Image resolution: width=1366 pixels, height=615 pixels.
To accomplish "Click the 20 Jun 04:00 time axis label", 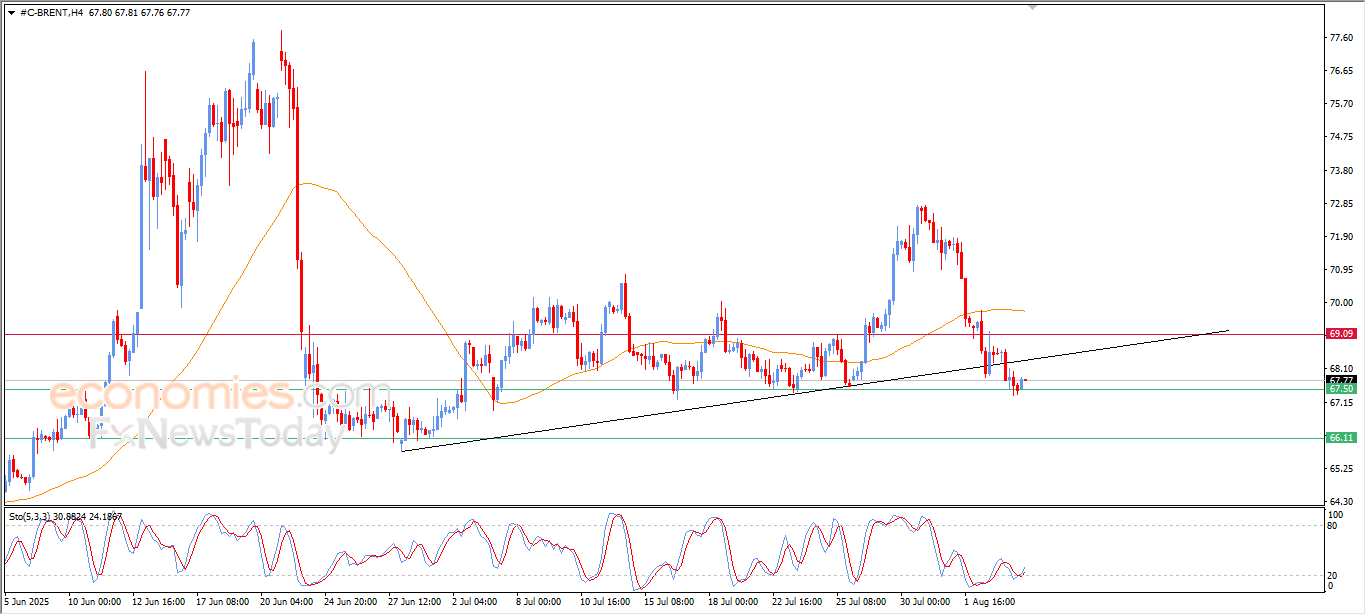I will (286, 602).
